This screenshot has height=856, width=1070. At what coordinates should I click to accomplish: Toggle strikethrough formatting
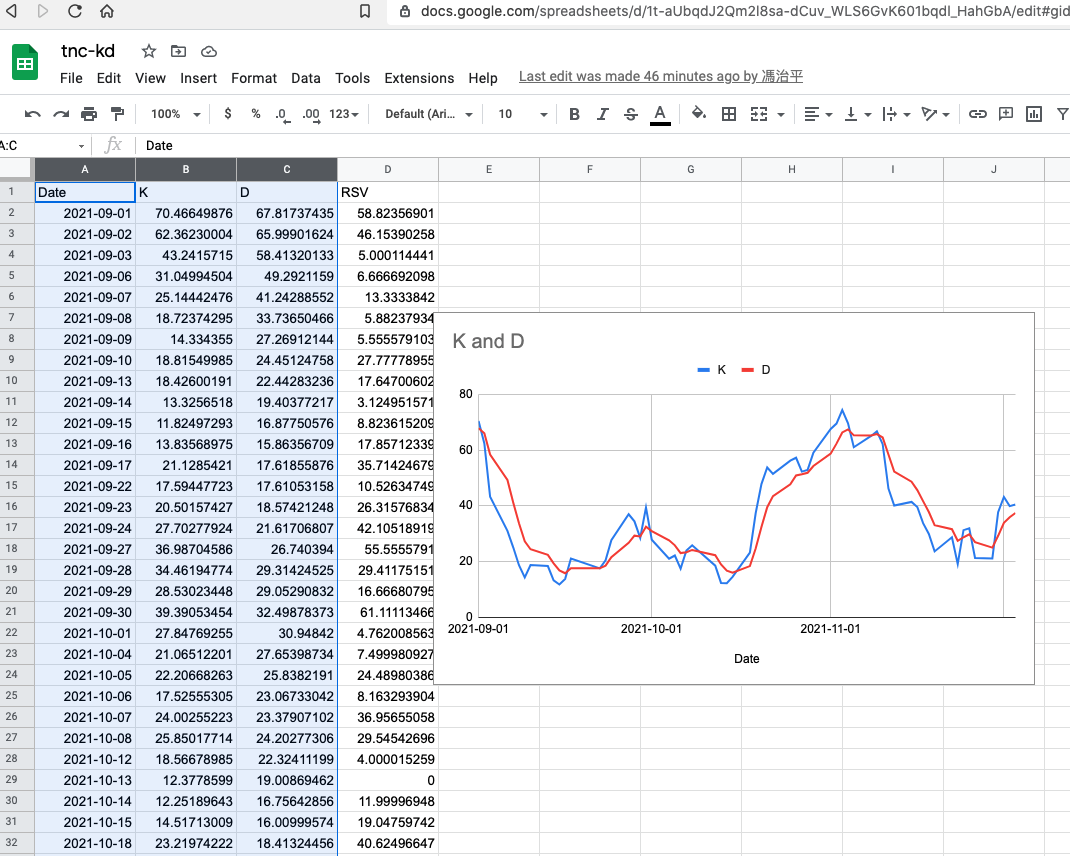630,114
